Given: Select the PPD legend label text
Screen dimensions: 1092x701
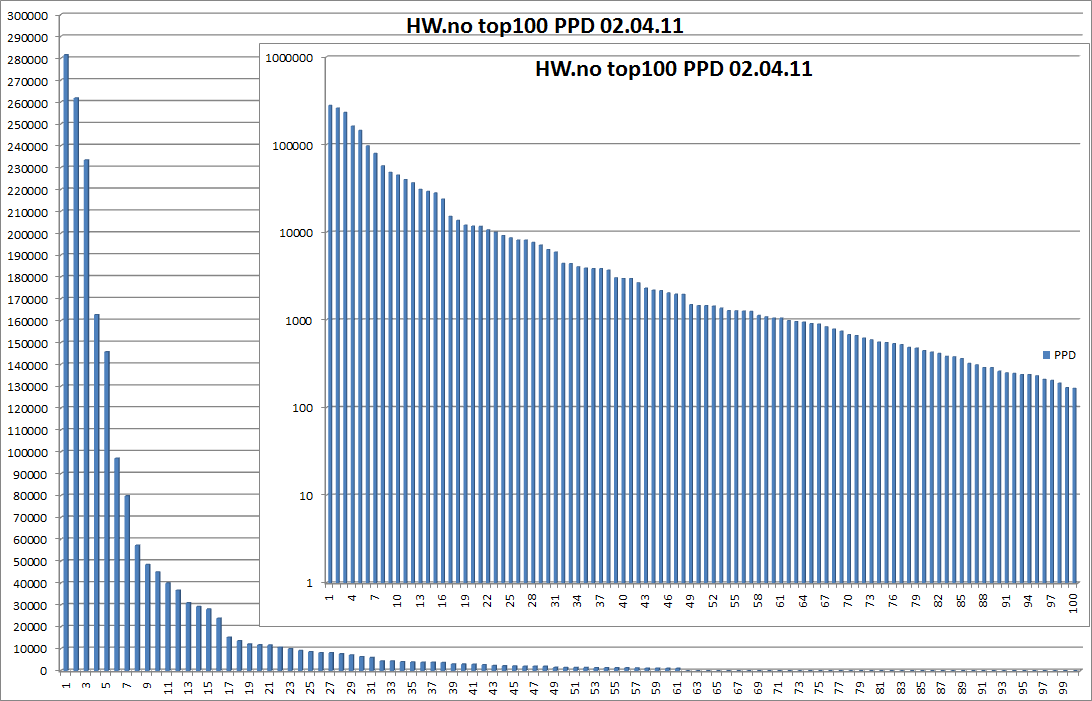Looking at the screenshot, I should [1064, 355].
